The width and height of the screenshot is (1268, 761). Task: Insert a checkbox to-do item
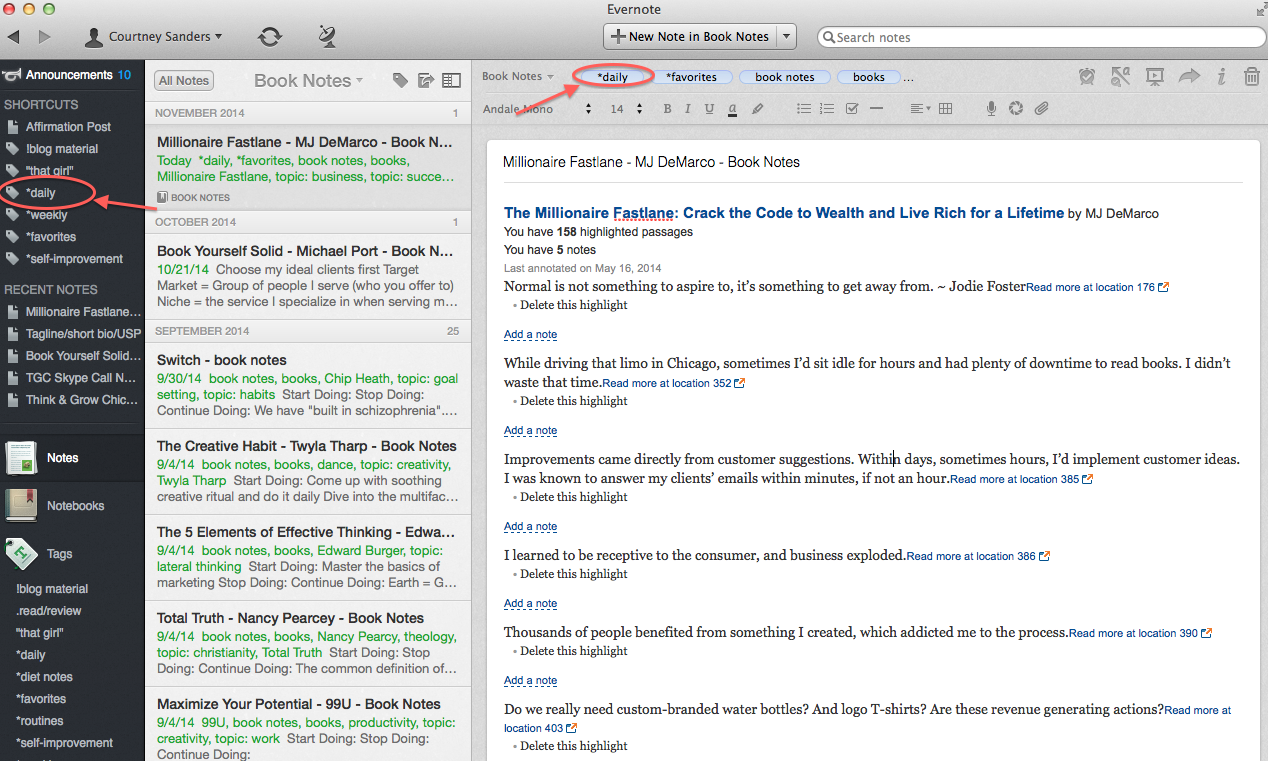point(852,109)
